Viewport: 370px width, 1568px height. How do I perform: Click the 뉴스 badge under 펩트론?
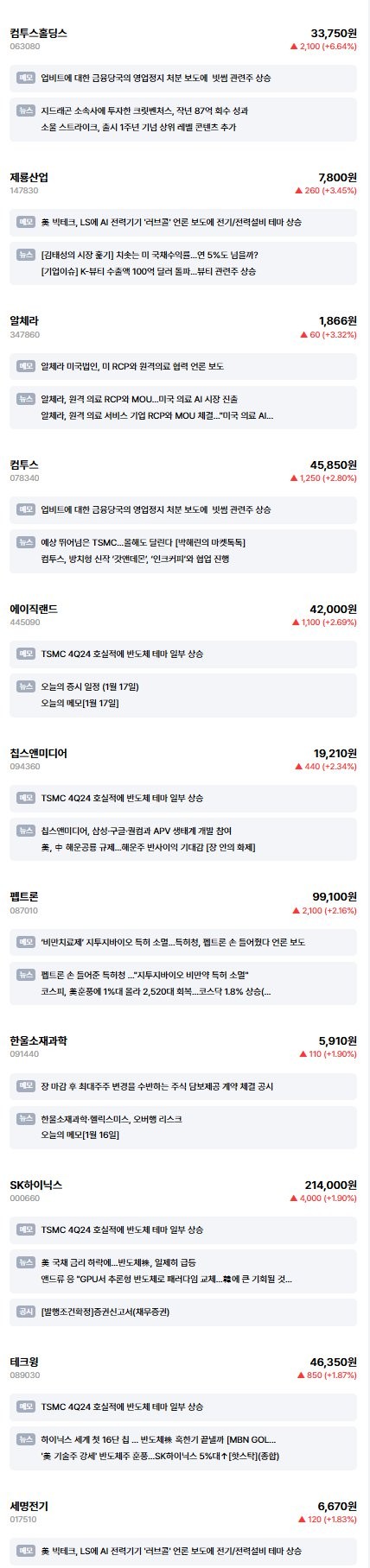tap(26, 975)
